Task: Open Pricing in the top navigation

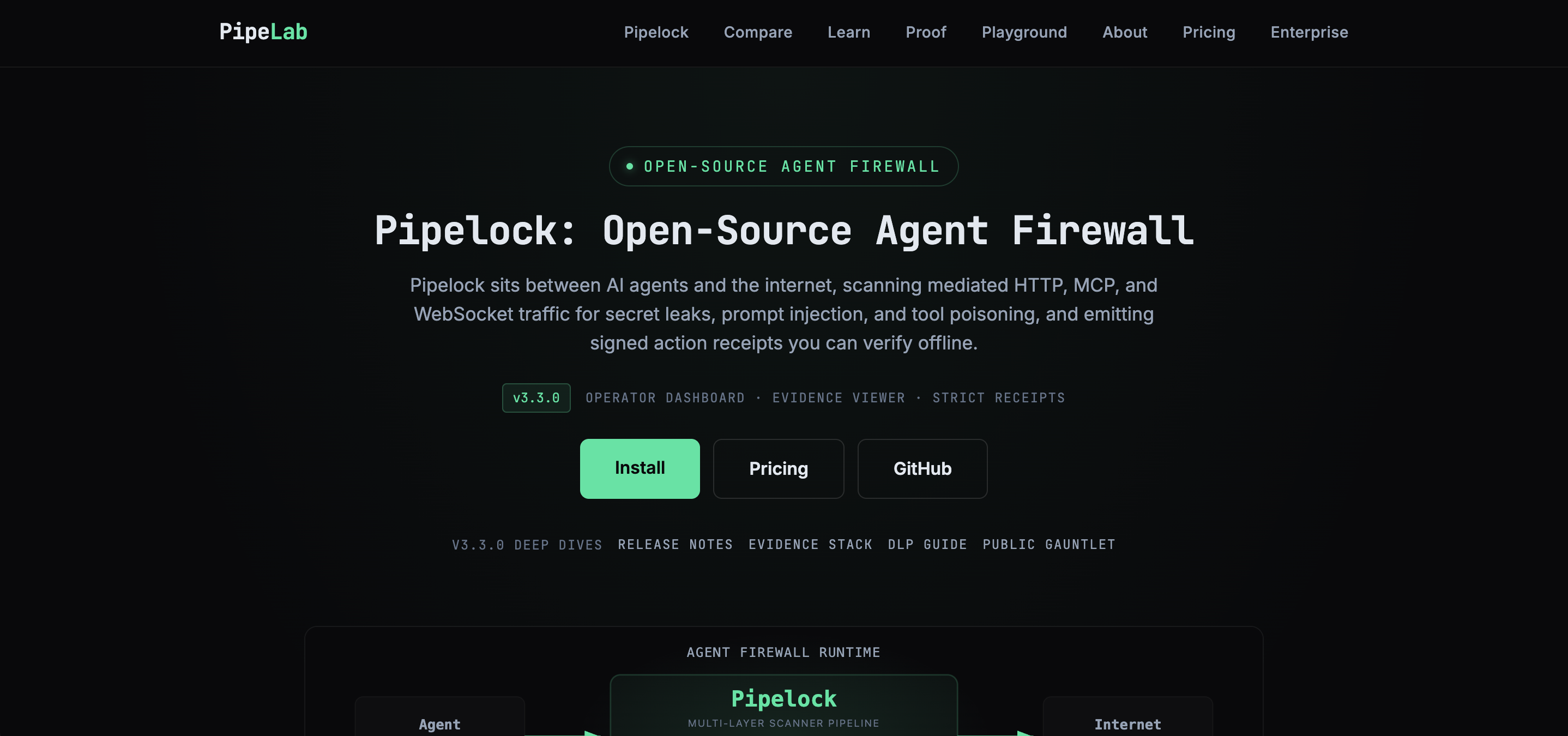Action: coord(1208,32)
